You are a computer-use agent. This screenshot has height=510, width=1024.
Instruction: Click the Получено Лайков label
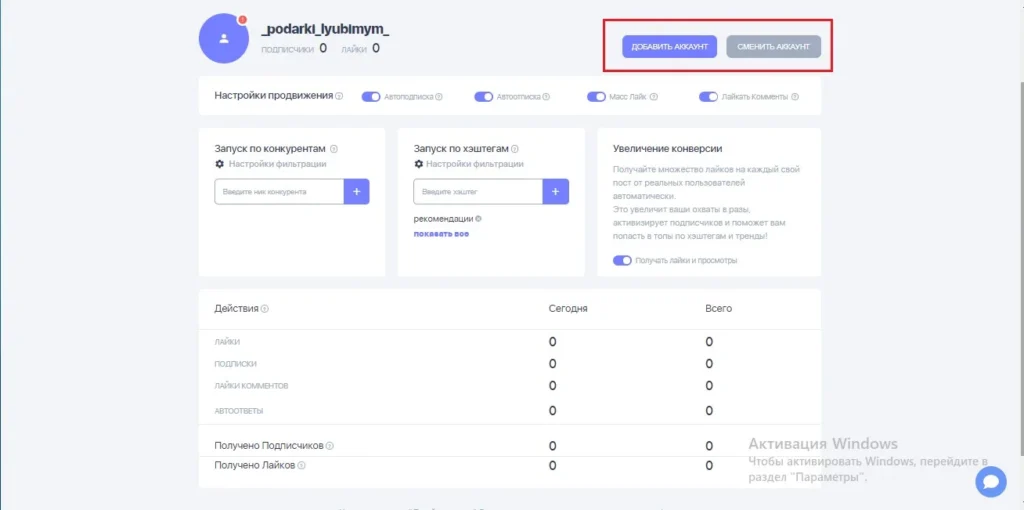(255, 466)
